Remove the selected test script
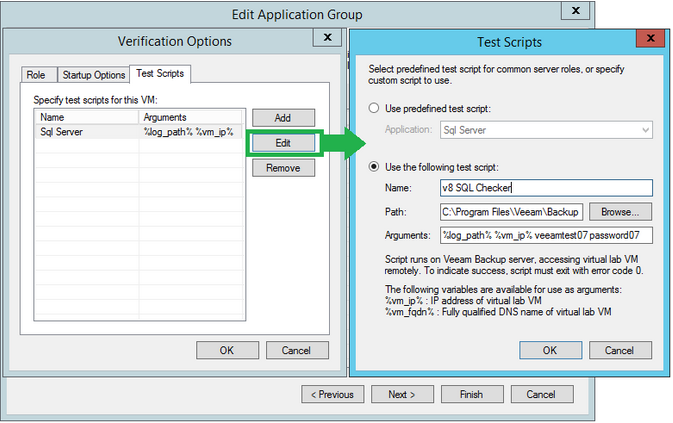673x423 pixels. click(284, 168)
